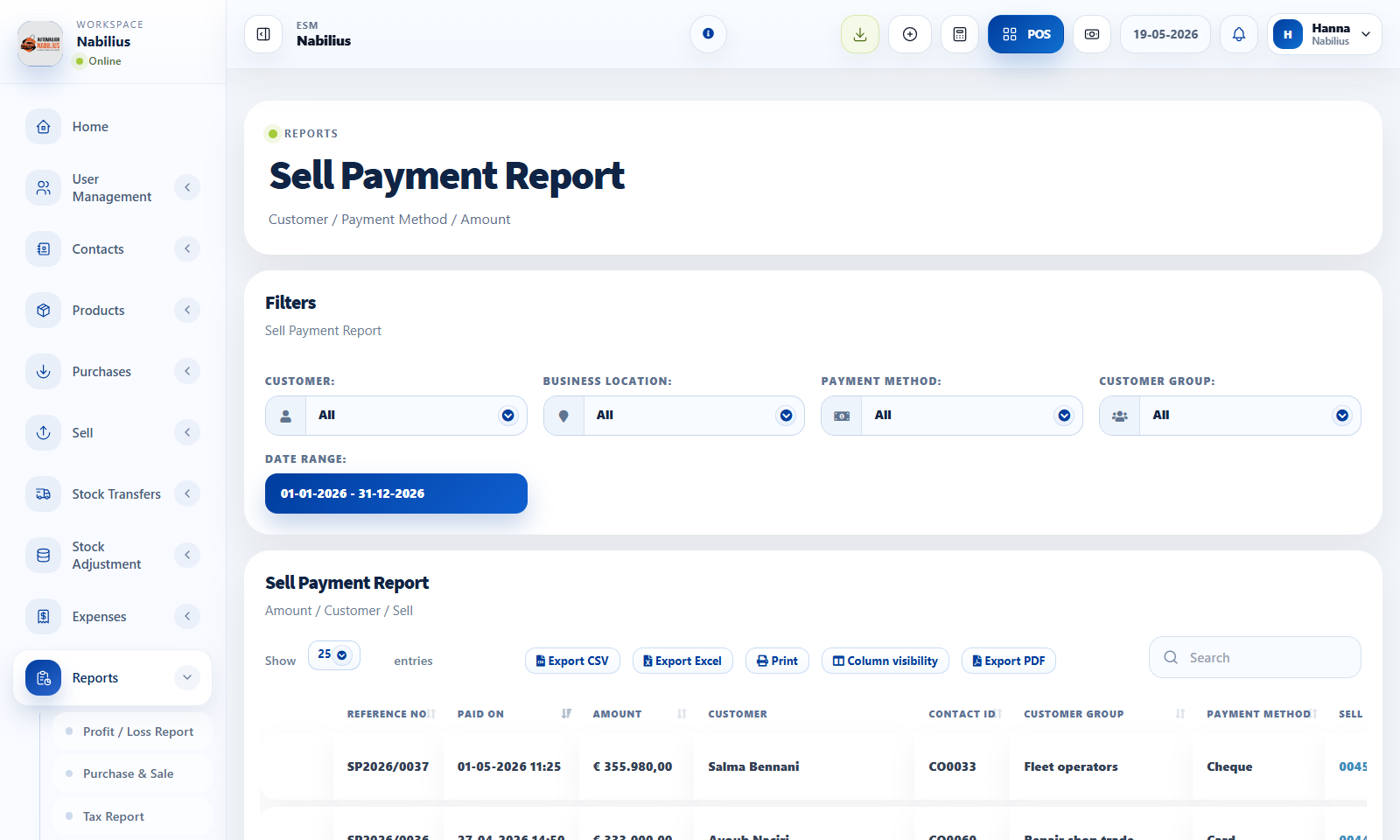
Task: Click the Stock Transfers truck icon
Action: click(44, 493)
